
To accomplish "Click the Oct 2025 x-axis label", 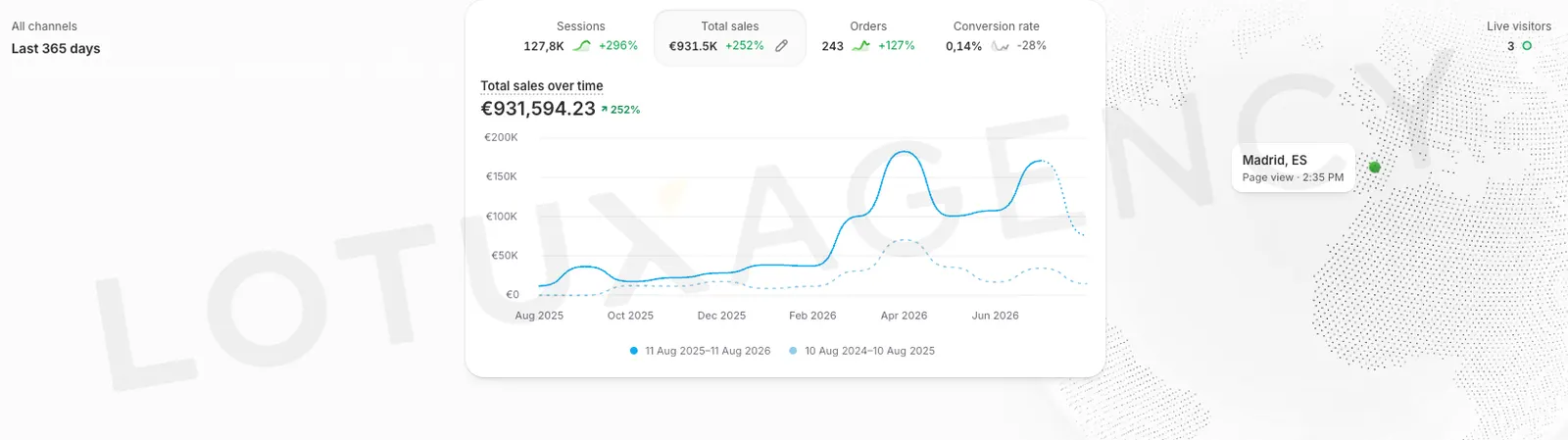I will [630, 316].
